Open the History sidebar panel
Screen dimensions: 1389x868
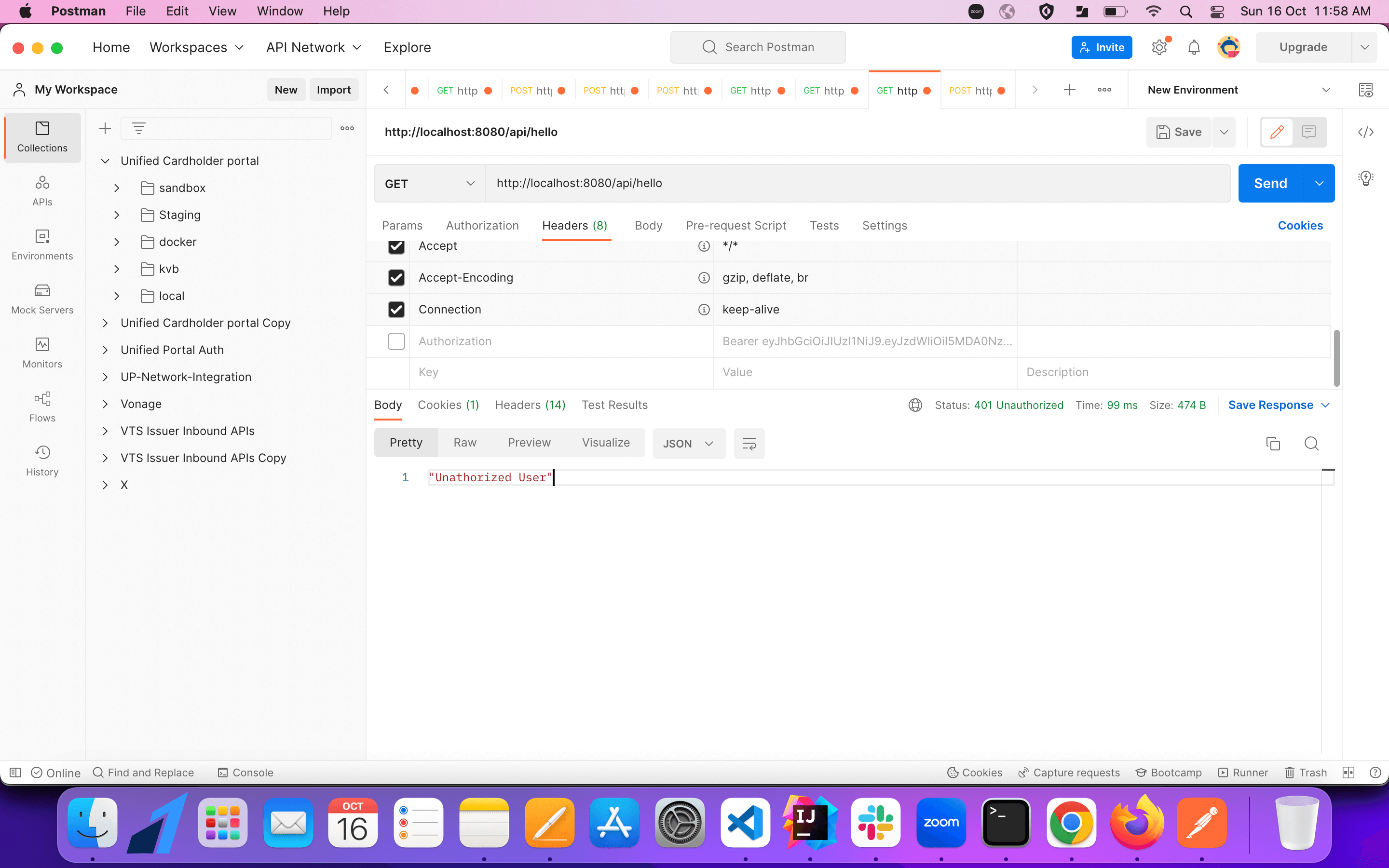click(42, 461)
